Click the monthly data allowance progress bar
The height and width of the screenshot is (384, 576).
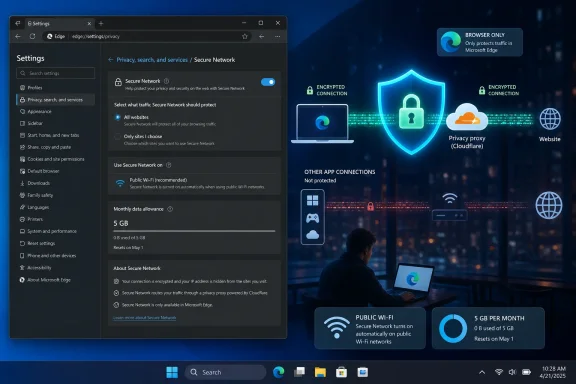coord(194,231)
